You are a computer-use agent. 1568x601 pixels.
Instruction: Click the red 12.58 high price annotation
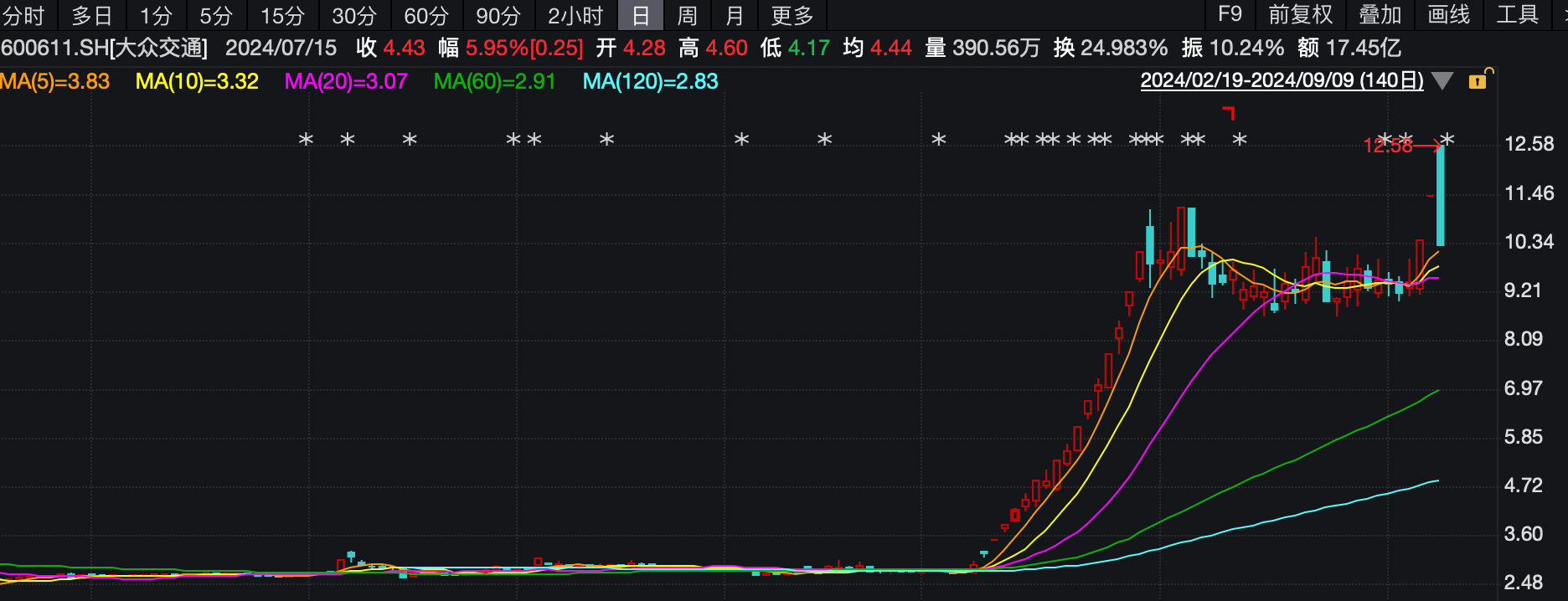(1388, 146)
